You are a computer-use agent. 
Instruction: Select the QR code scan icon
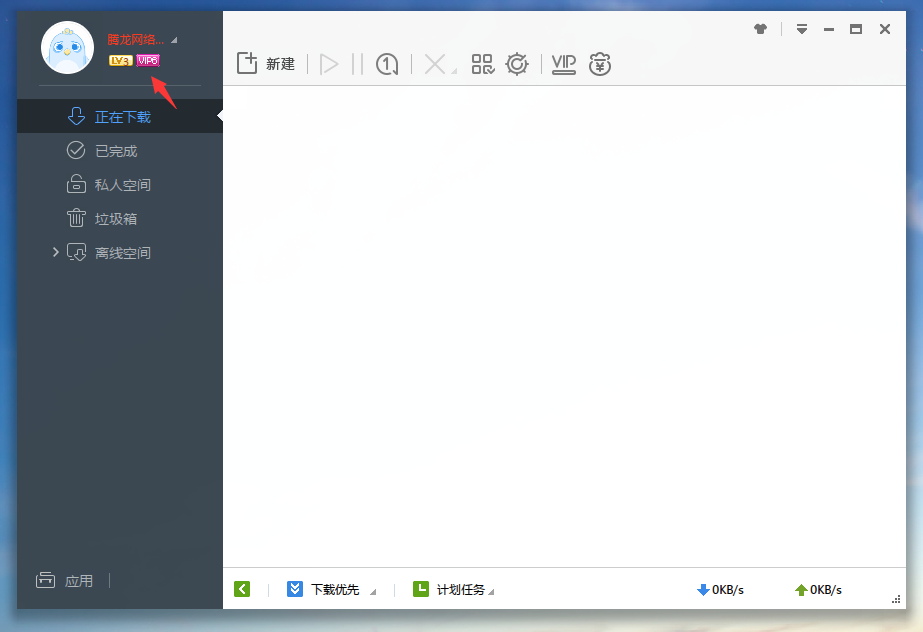482,63
